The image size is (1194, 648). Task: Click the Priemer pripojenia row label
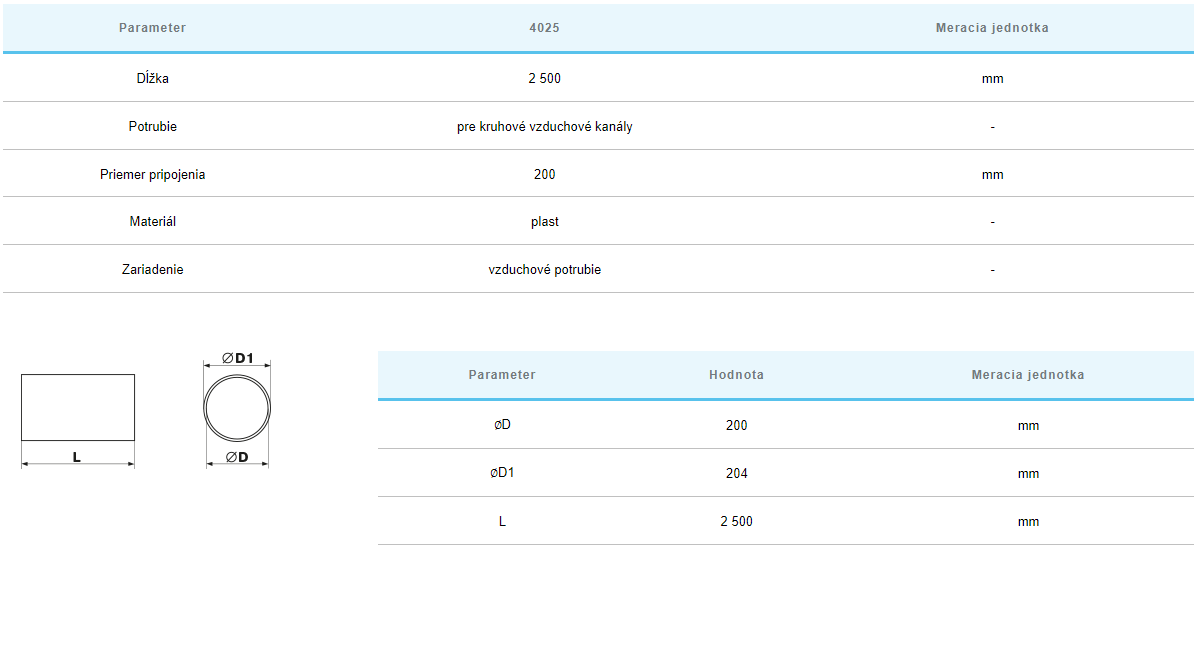pos(152,174)
